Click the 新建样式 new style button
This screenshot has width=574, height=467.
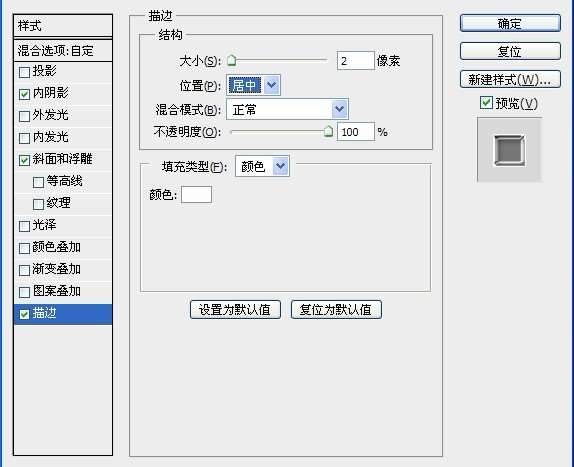point(510,79)
